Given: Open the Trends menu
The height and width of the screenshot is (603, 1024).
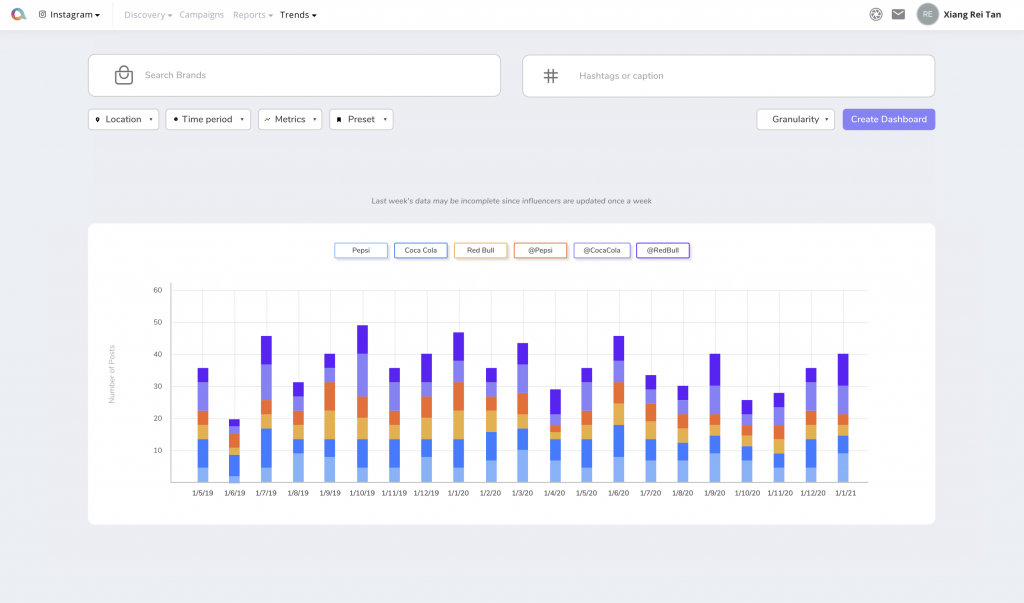Looking at the screenshot, I should 298,14.
